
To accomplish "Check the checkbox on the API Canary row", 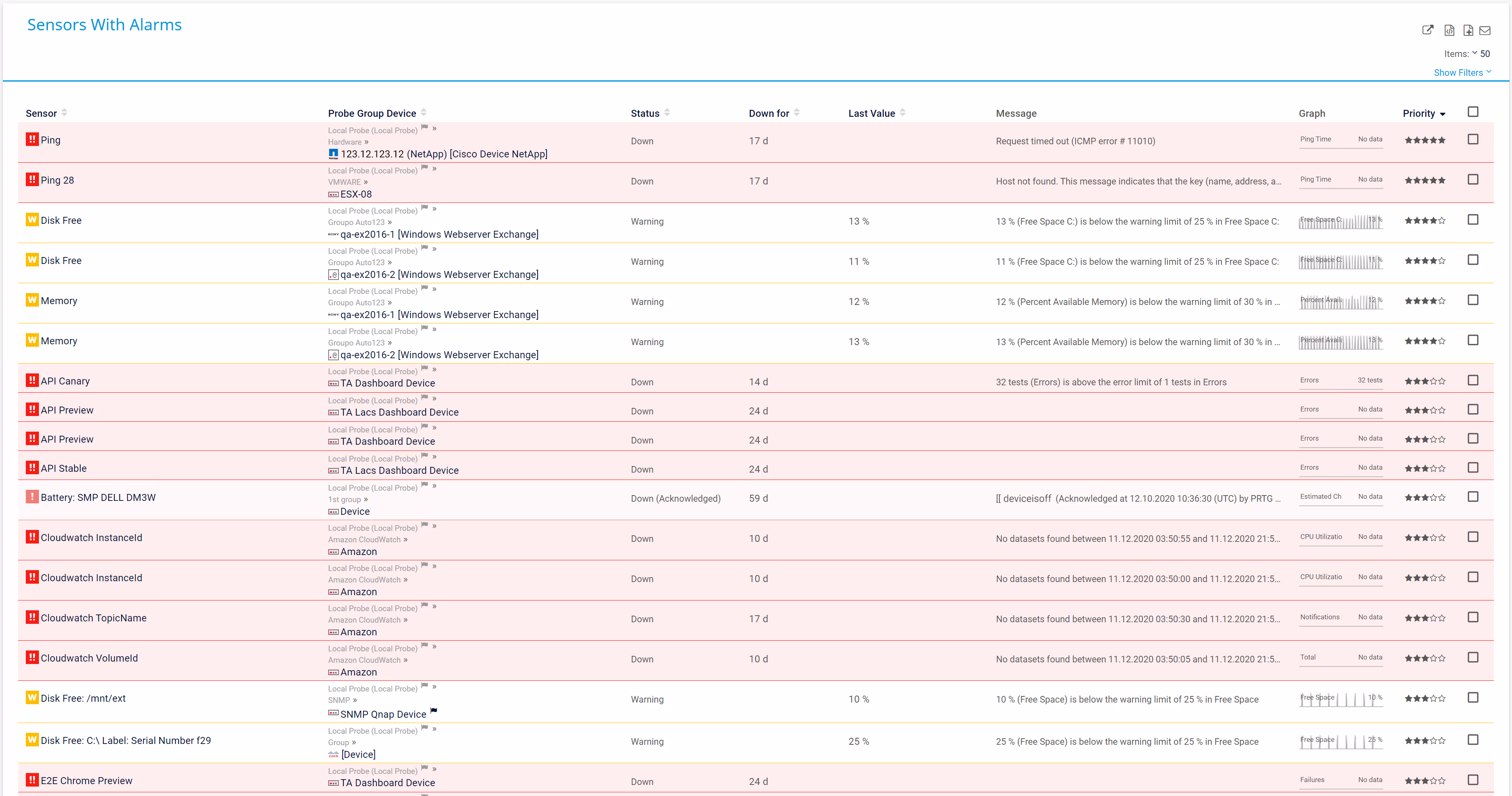I will (1473, 380).
